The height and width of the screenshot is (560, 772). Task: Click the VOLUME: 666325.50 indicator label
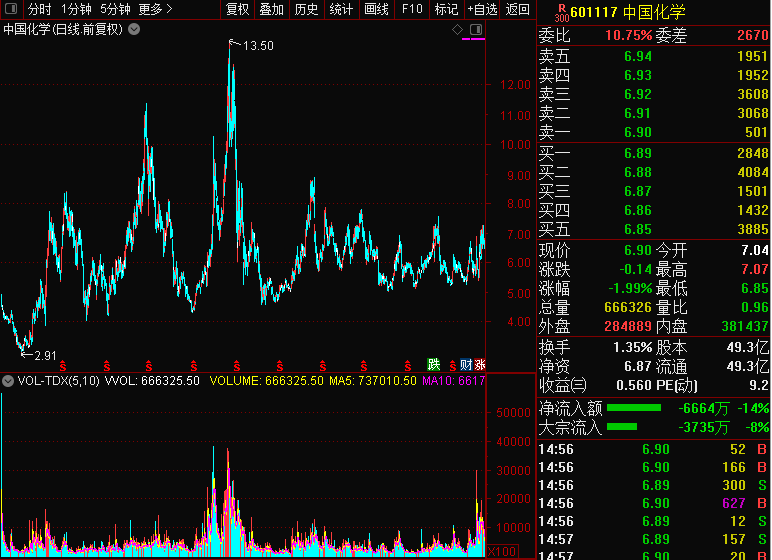(266, 381)
